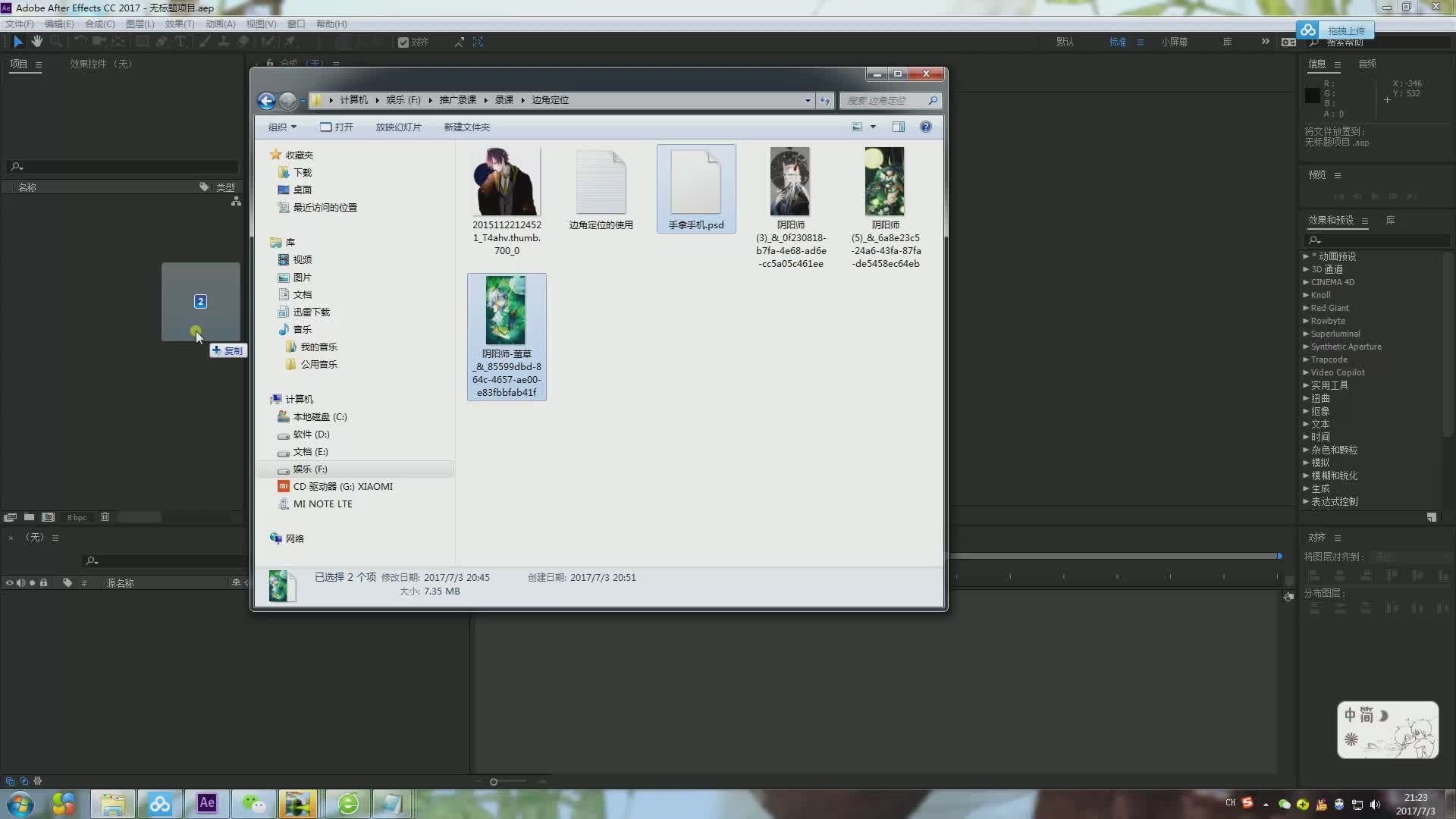
Task: Create a new composition from Project panel
Action: click(x=48, y=517)
